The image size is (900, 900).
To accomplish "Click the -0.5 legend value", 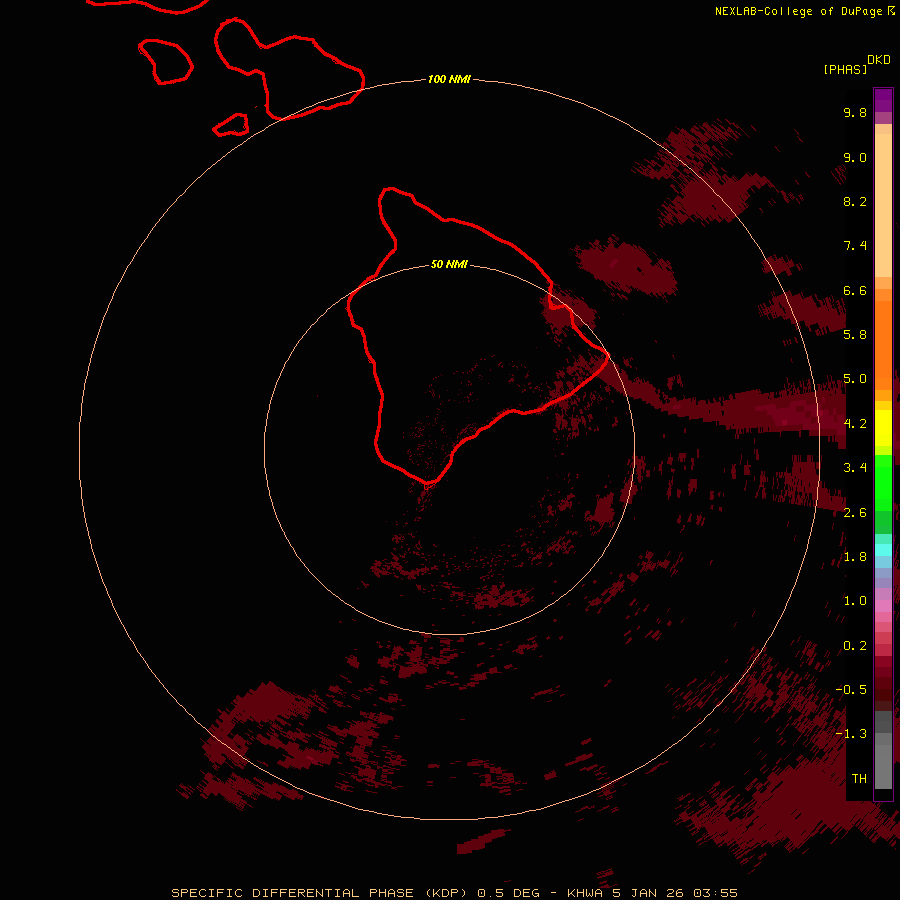I will coord(851,689).
